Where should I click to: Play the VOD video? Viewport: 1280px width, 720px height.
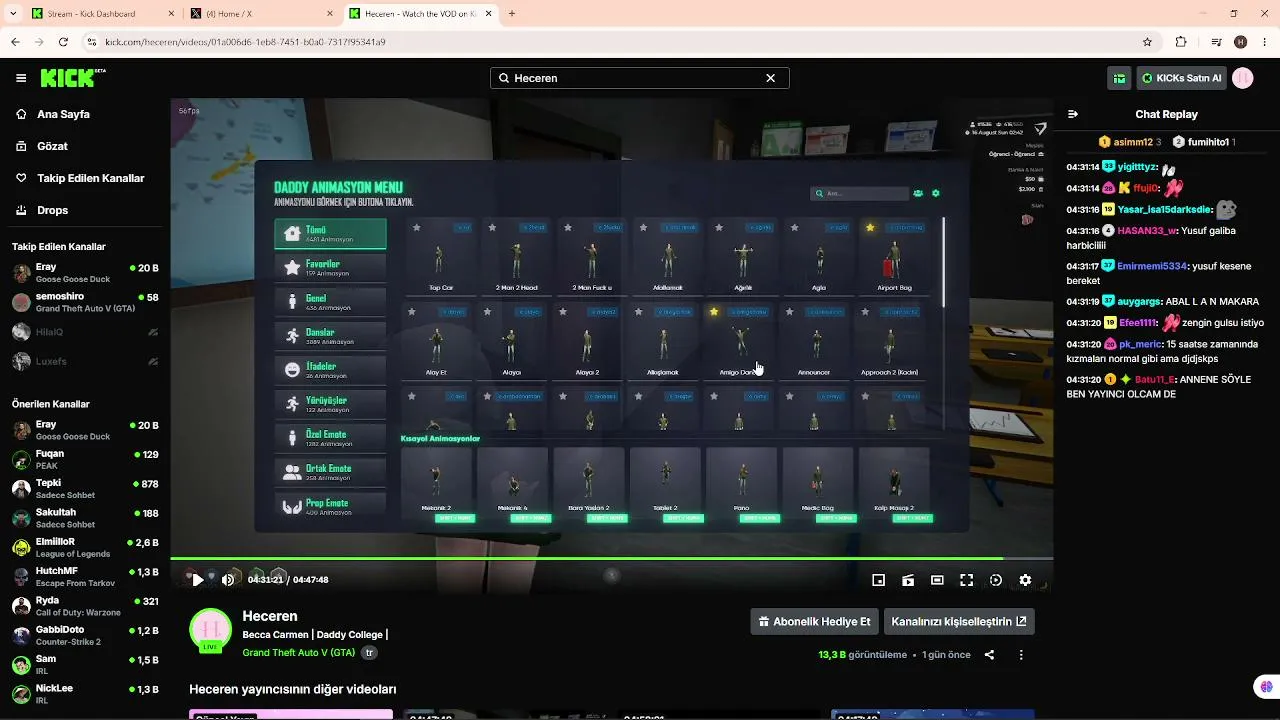click(198, 580)
